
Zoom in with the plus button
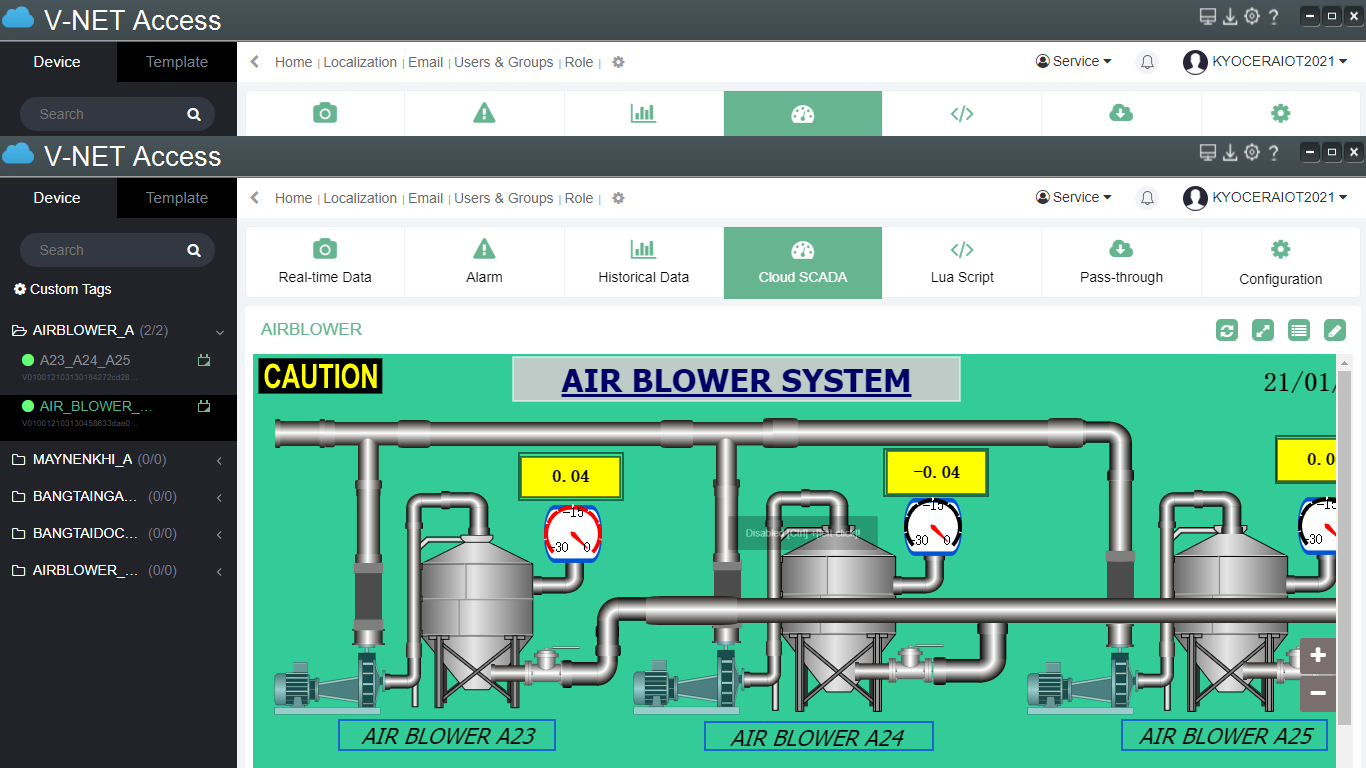click(1318, 656)
